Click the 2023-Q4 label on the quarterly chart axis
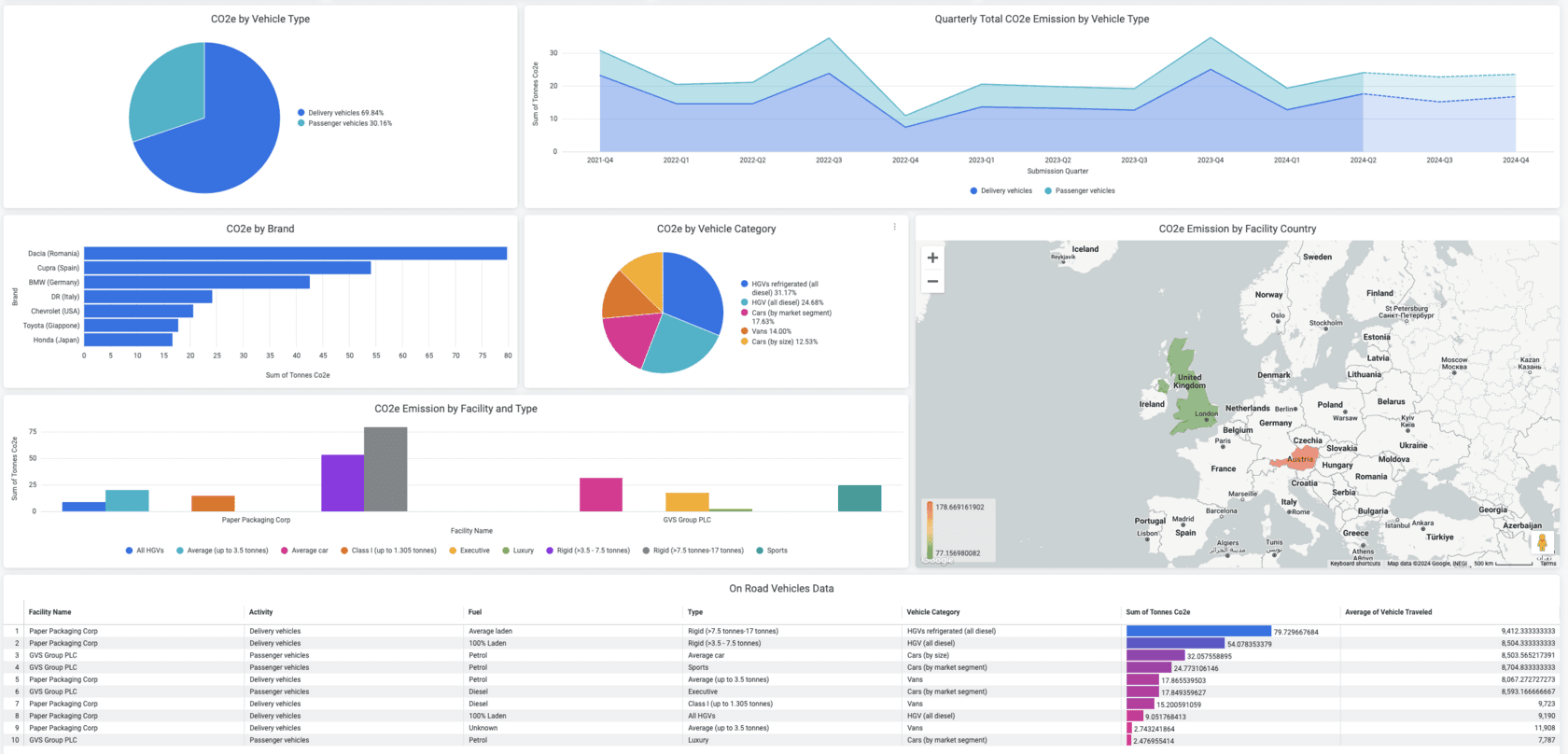1568x754 pixels. tap(1211, 161)
